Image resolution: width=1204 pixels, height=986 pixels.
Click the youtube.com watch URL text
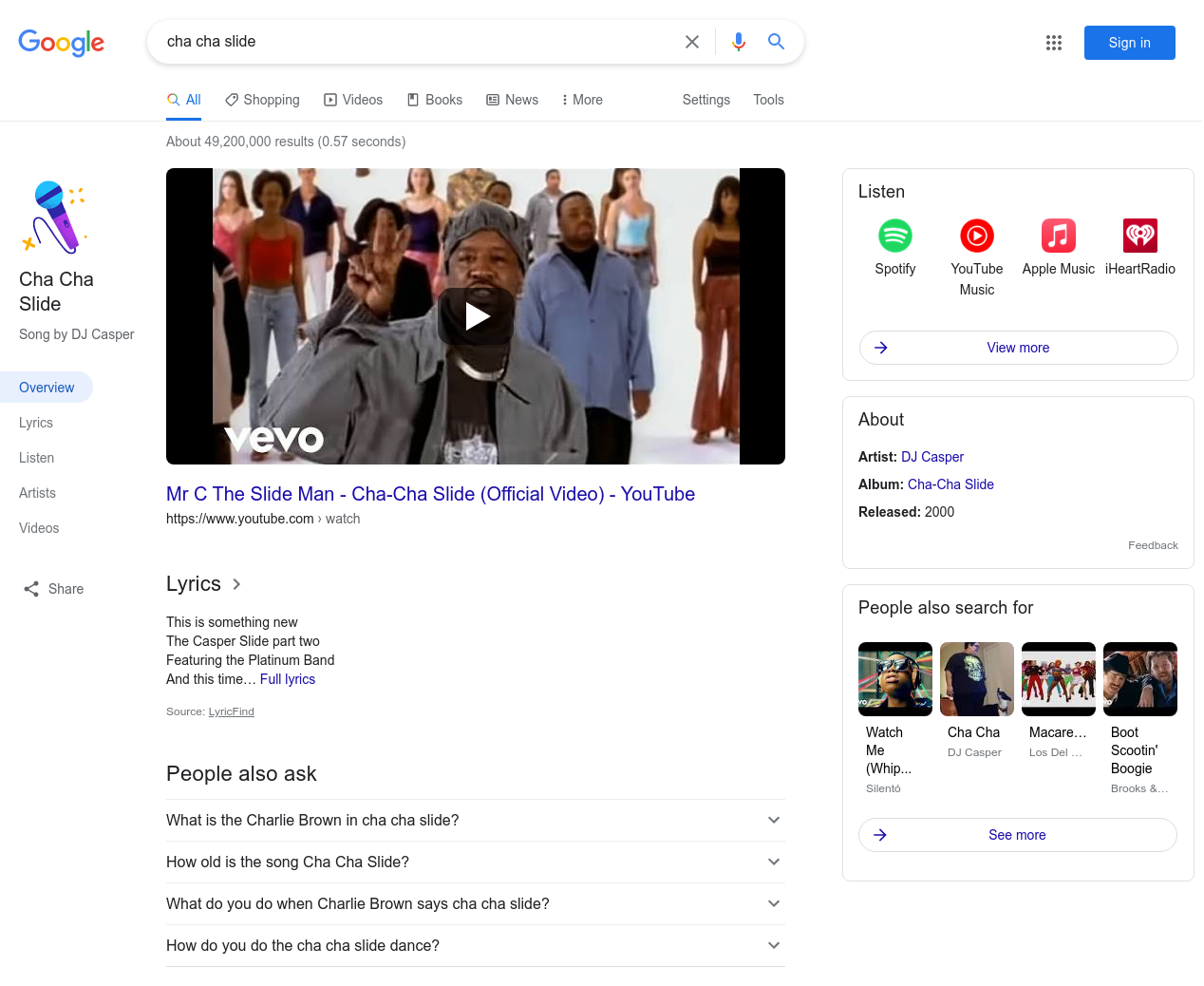click(x=263, y=519)
